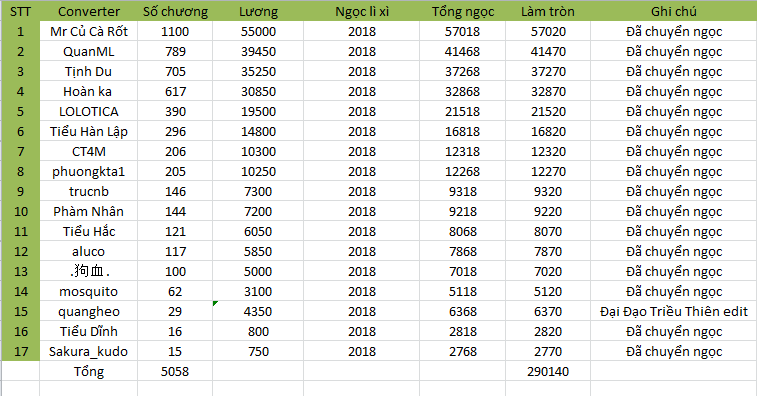Select the 'Tổng' label cell
The width and height of the screenshot is (757, 396).
[x=88, y=371]
